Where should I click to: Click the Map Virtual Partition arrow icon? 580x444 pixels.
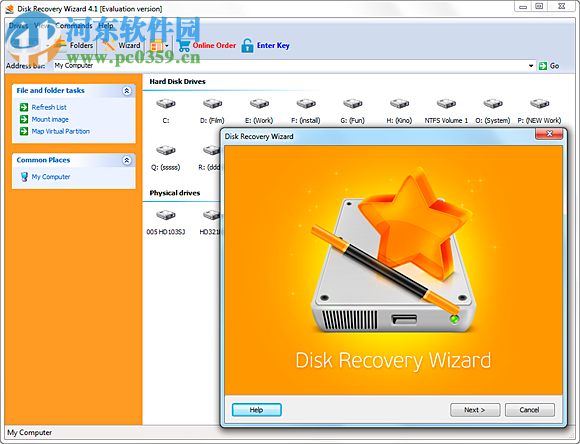pos(24,131)
